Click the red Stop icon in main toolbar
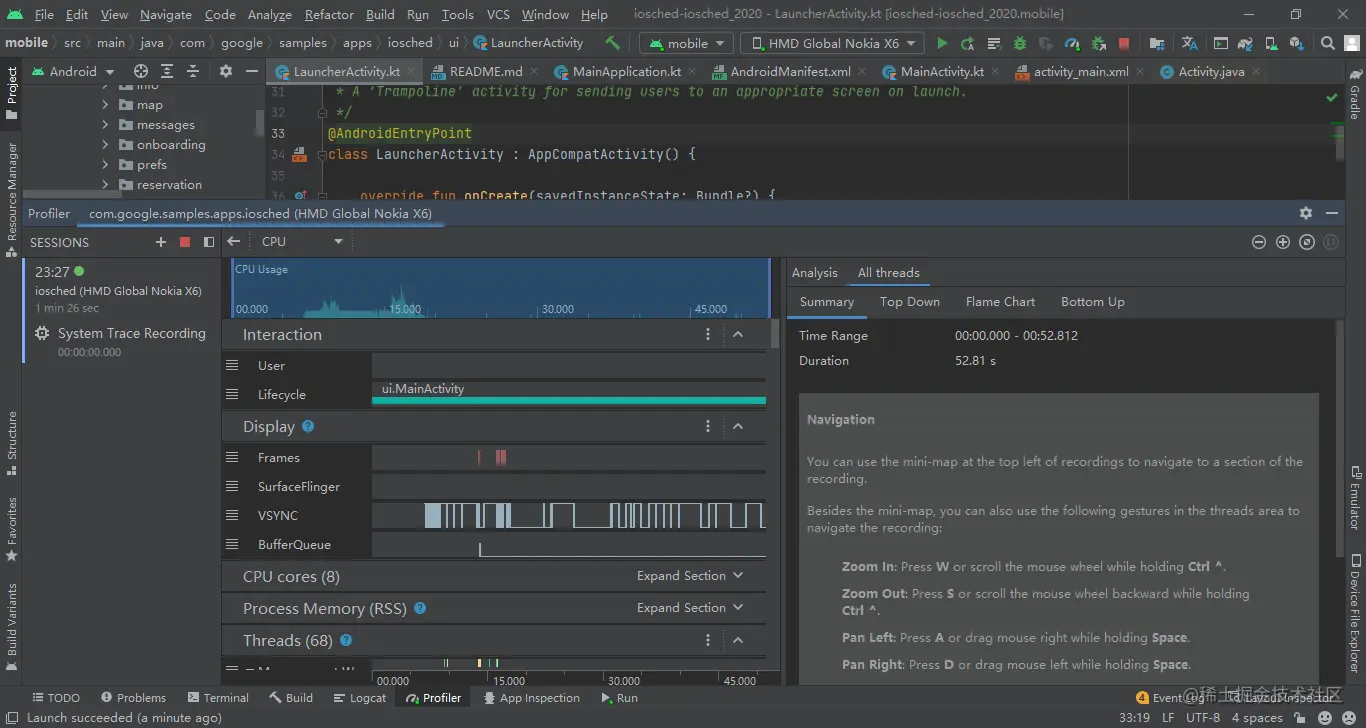Viewport: 1366px width, 728px height. pyautogui.click(x=1124, y=43)
